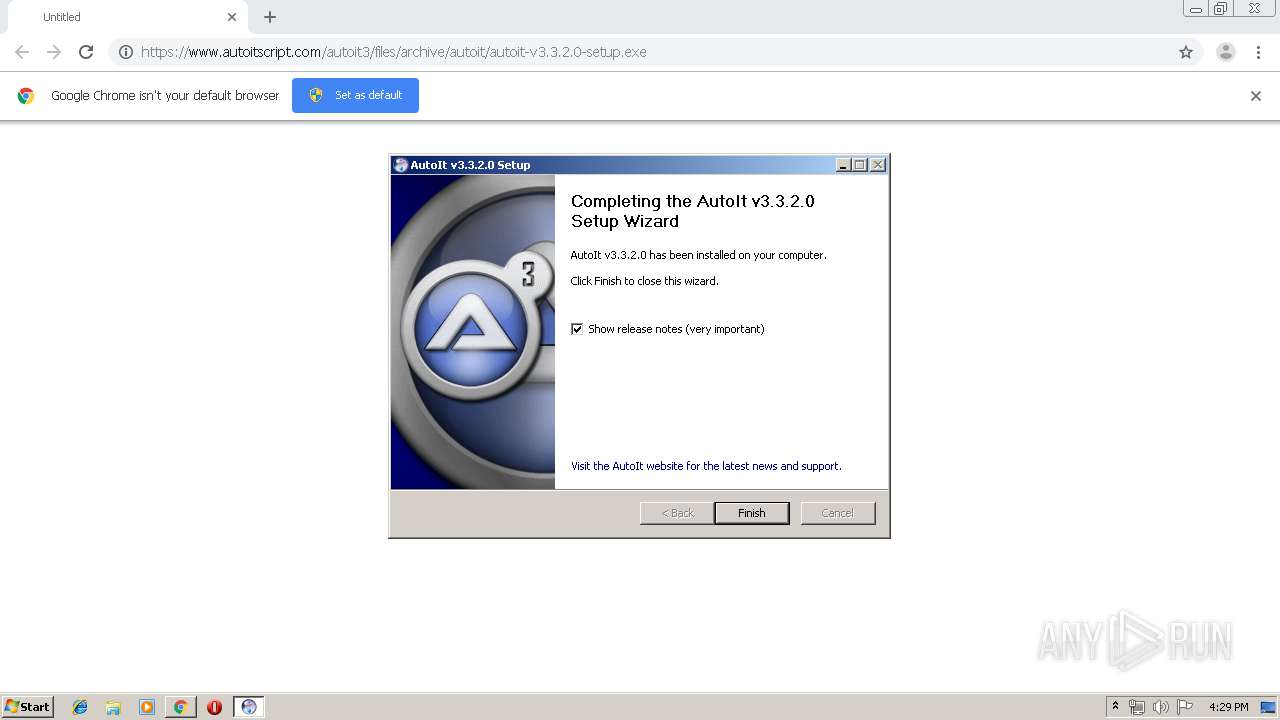Open Windows Explorer folder from taskbar
Viewport: 1280px width, 720px height.
pos(113,707)
